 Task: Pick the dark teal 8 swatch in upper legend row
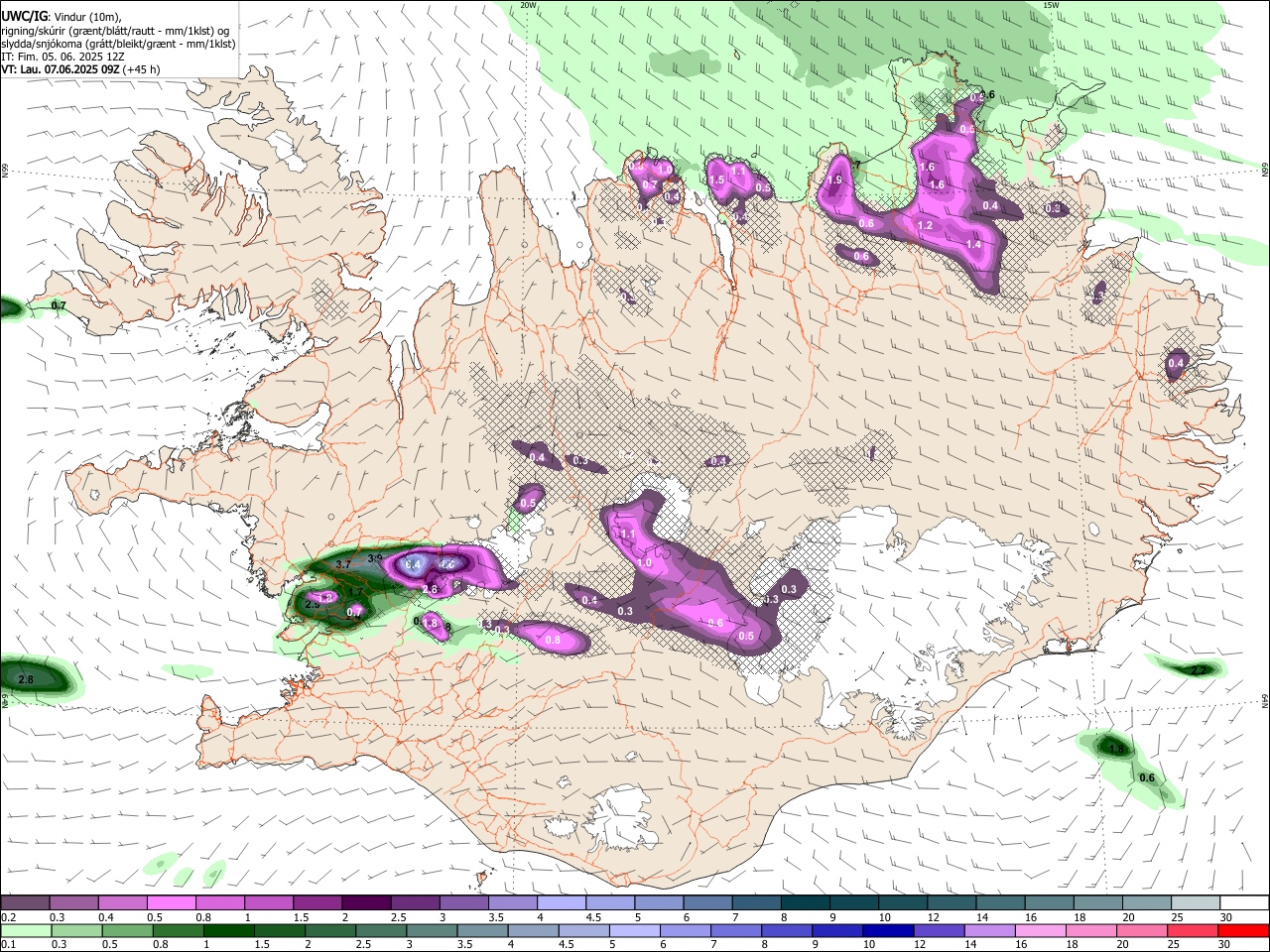[x=806, y=902]
